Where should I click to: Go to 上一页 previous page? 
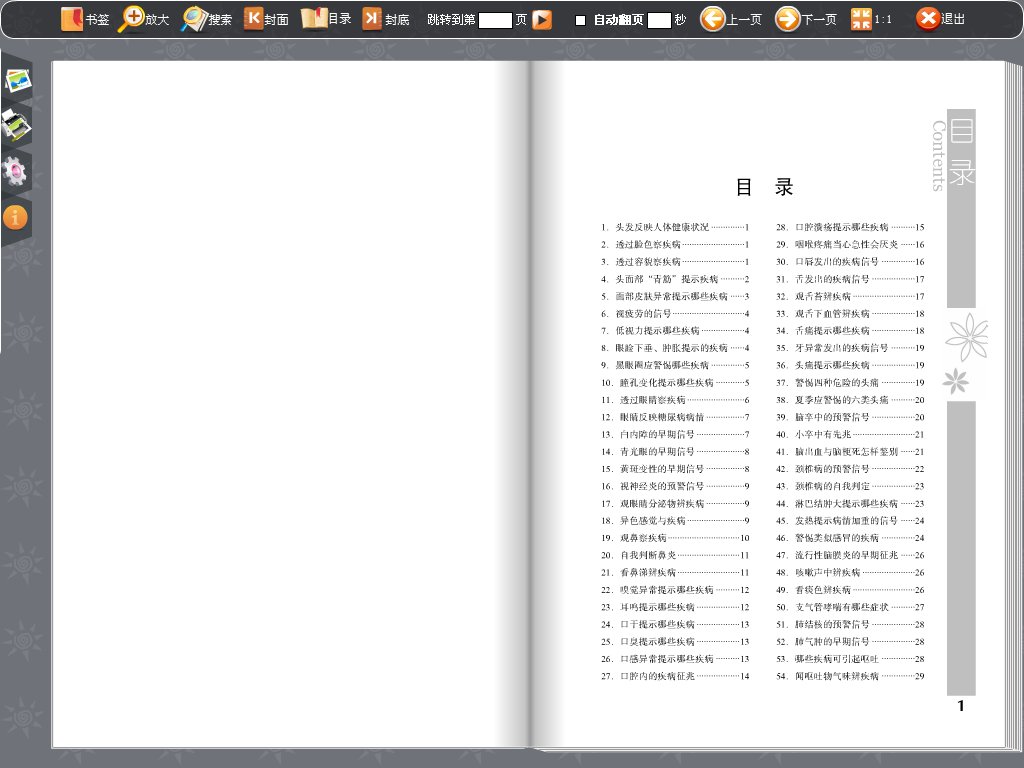pyautogui.click(x=731, y=20)
